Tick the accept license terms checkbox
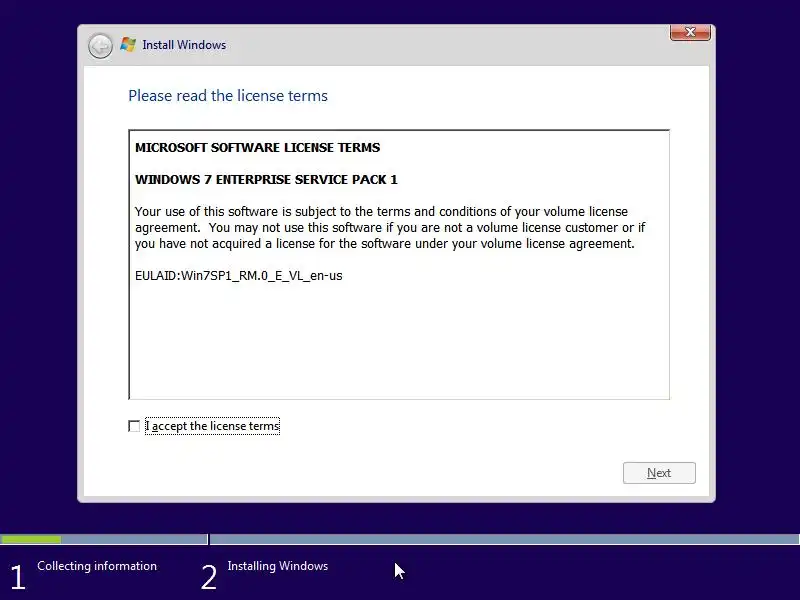800x600 pixels. [x=134, y=426]
